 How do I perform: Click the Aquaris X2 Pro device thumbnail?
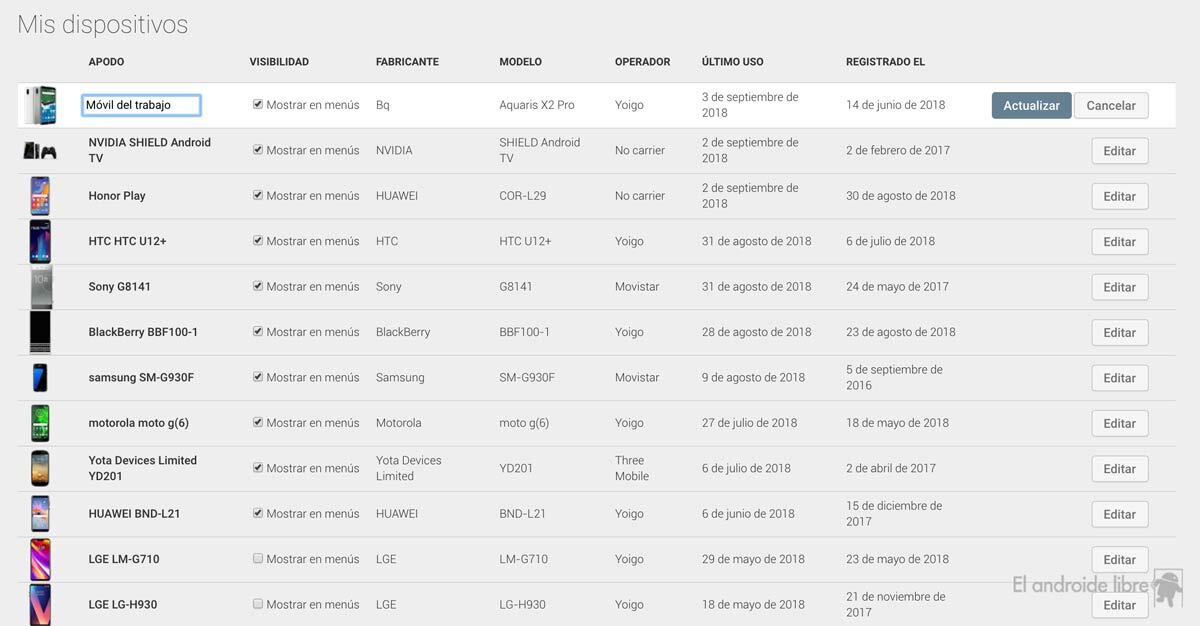pos(41,105)
